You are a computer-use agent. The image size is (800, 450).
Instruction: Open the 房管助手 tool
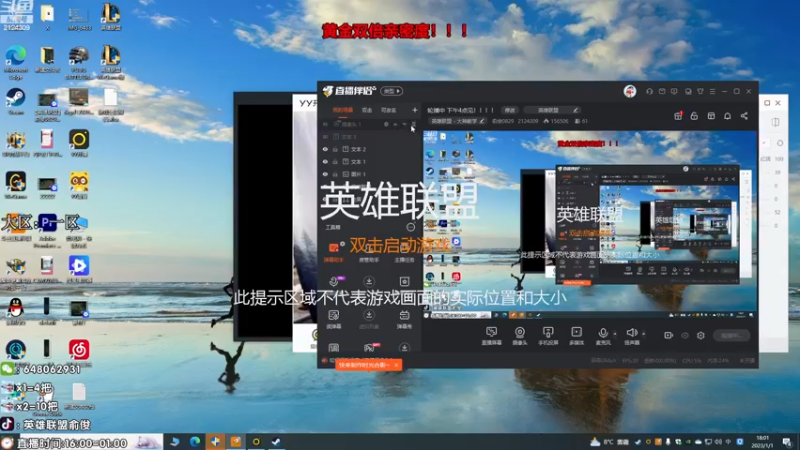369,252
